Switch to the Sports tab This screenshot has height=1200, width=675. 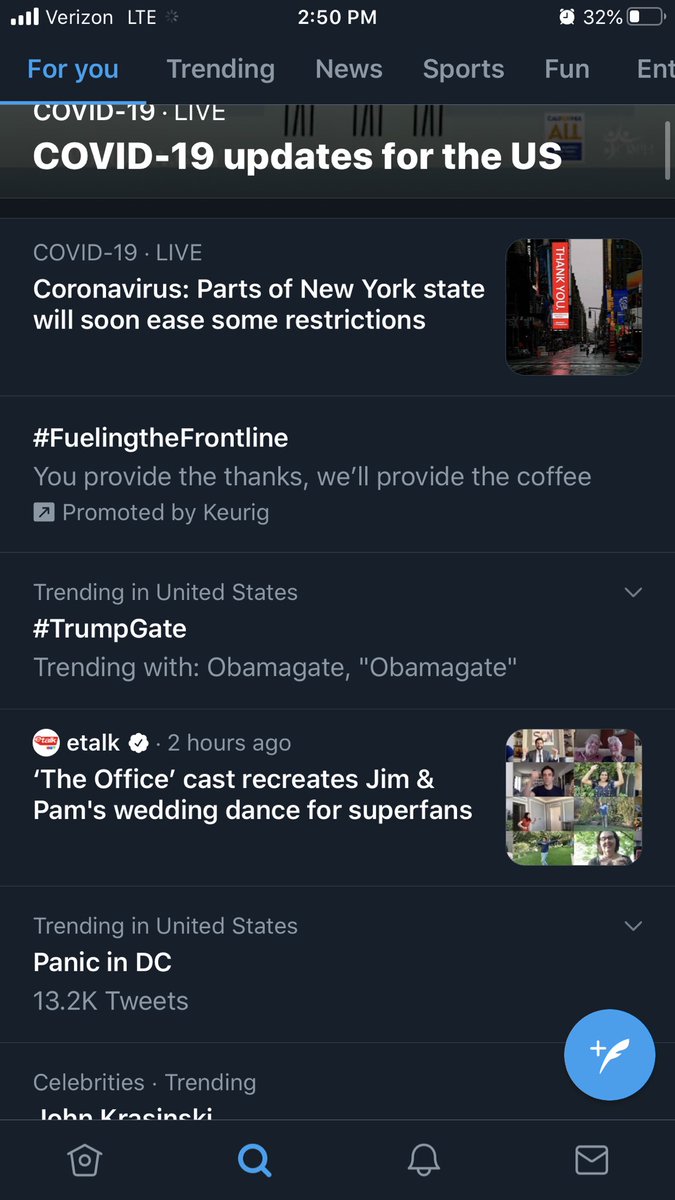463,69
